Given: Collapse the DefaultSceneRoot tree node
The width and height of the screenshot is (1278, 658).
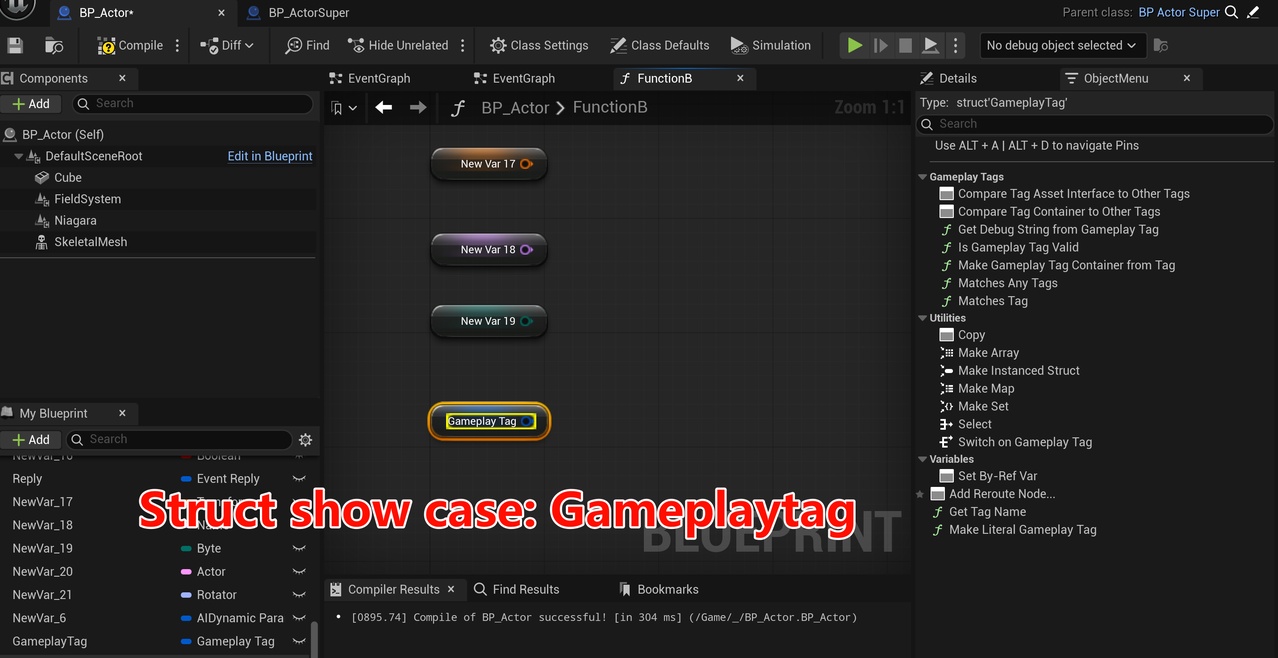Looking at the screenshot, I should (x=19, y=157).
